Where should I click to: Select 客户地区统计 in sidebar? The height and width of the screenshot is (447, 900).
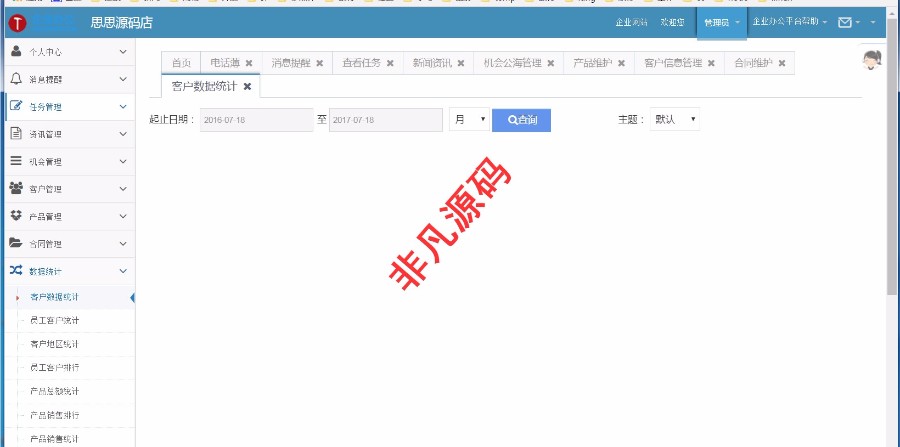pos(55,344)
